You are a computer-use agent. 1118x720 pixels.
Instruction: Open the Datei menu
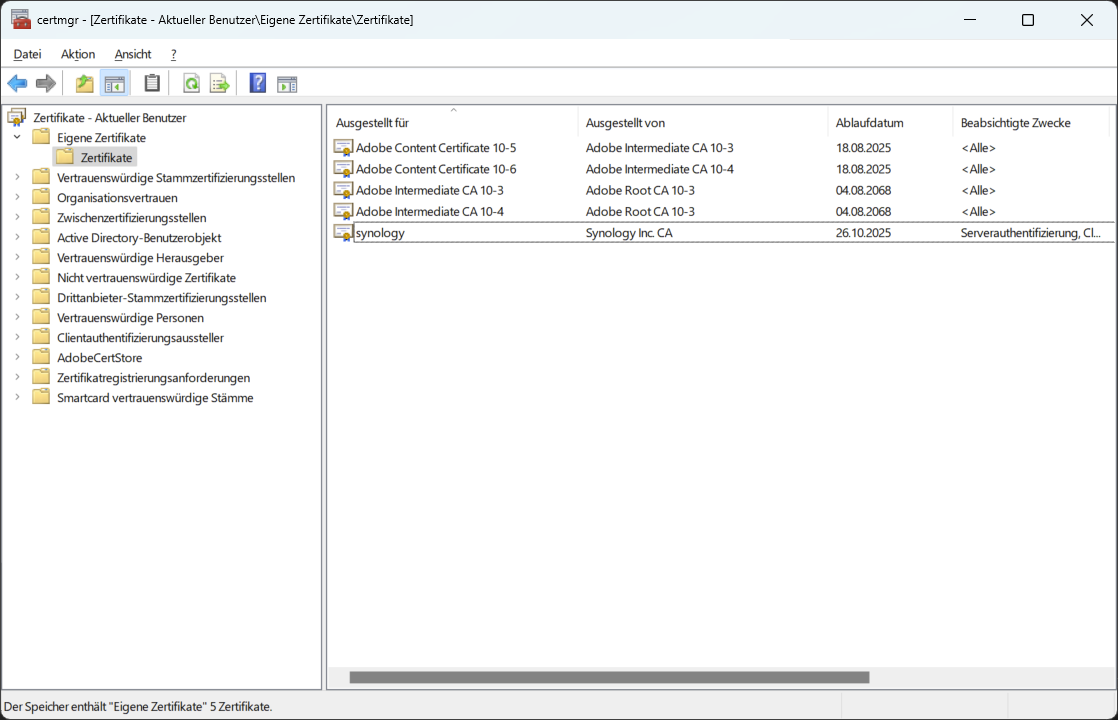click(x=27, y=54)
